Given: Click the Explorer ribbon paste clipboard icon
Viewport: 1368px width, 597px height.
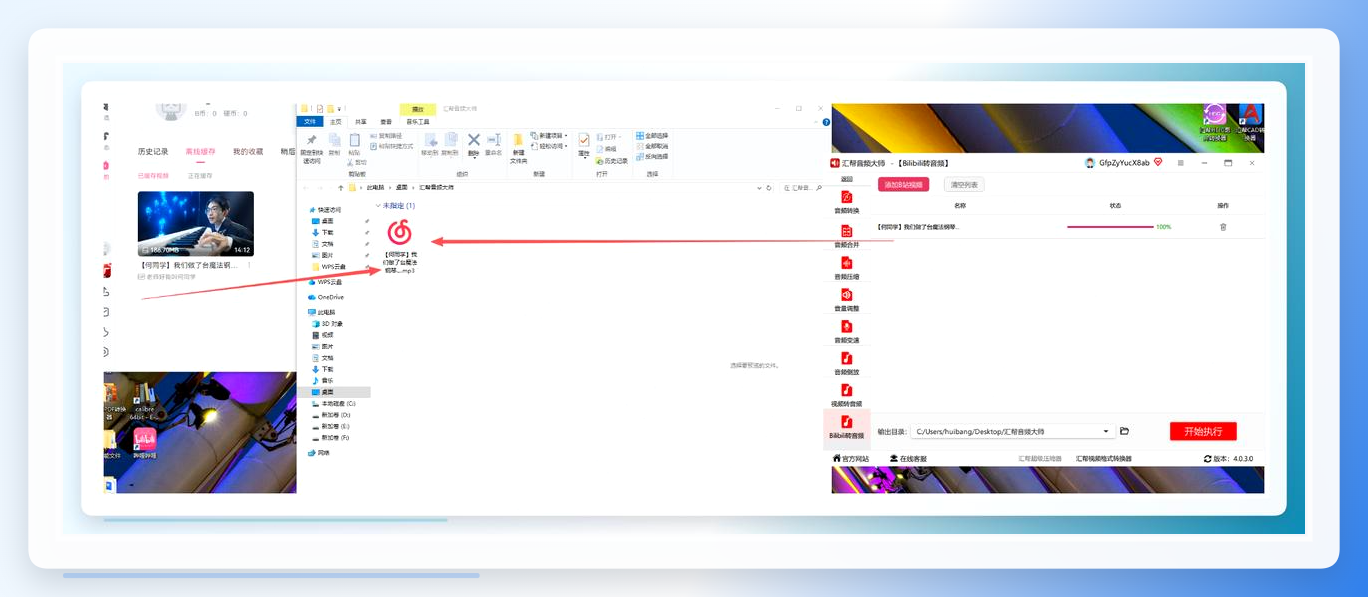Looking at the screenshot, I should coord(355,141).
